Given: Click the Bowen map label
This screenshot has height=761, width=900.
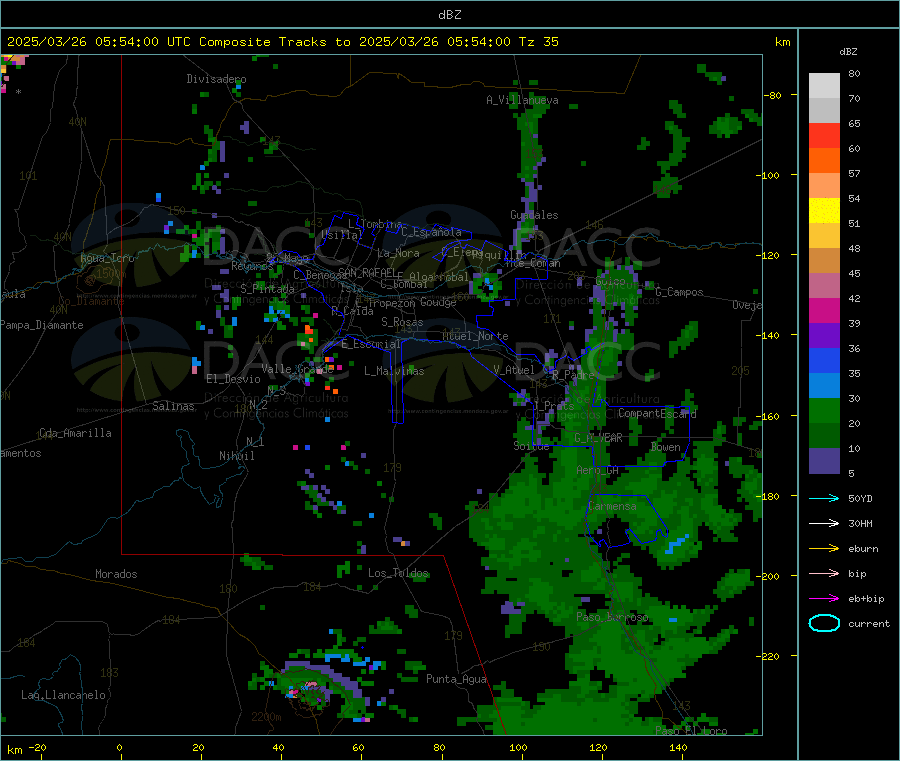Looking at the screenshot, I should [666, 446].
